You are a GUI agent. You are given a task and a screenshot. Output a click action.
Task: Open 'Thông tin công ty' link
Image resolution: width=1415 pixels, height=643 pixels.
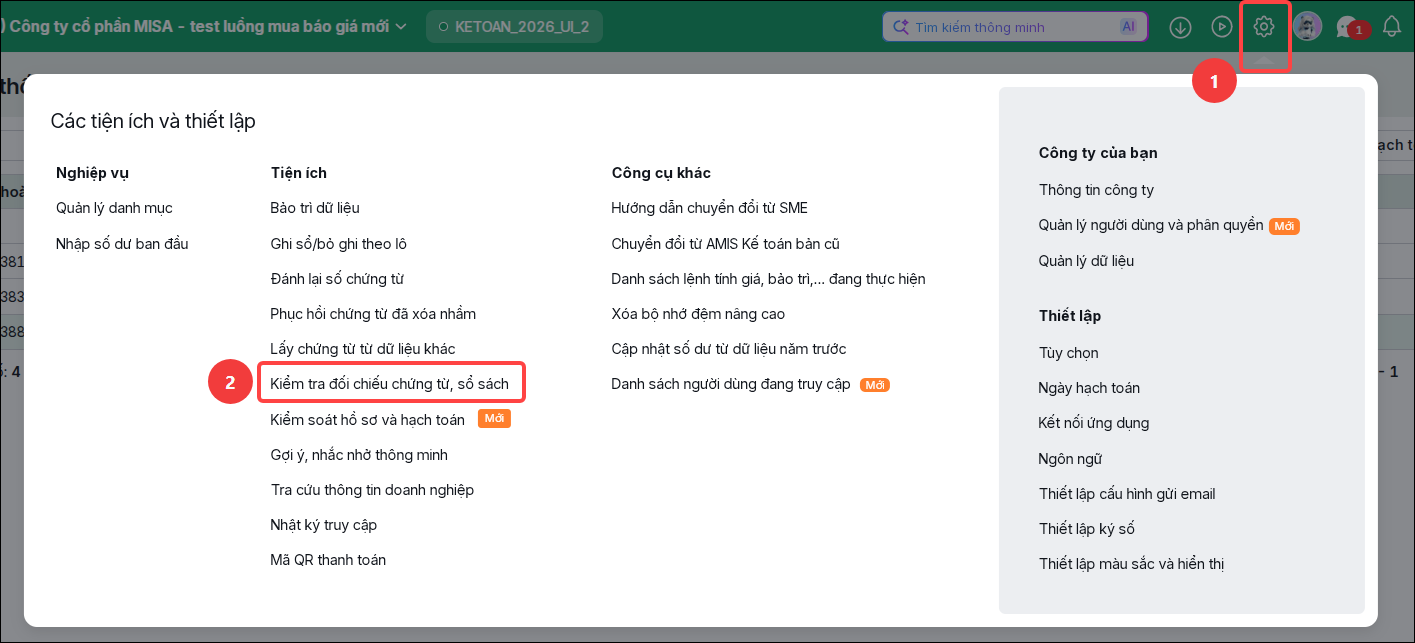(1096, 190)
